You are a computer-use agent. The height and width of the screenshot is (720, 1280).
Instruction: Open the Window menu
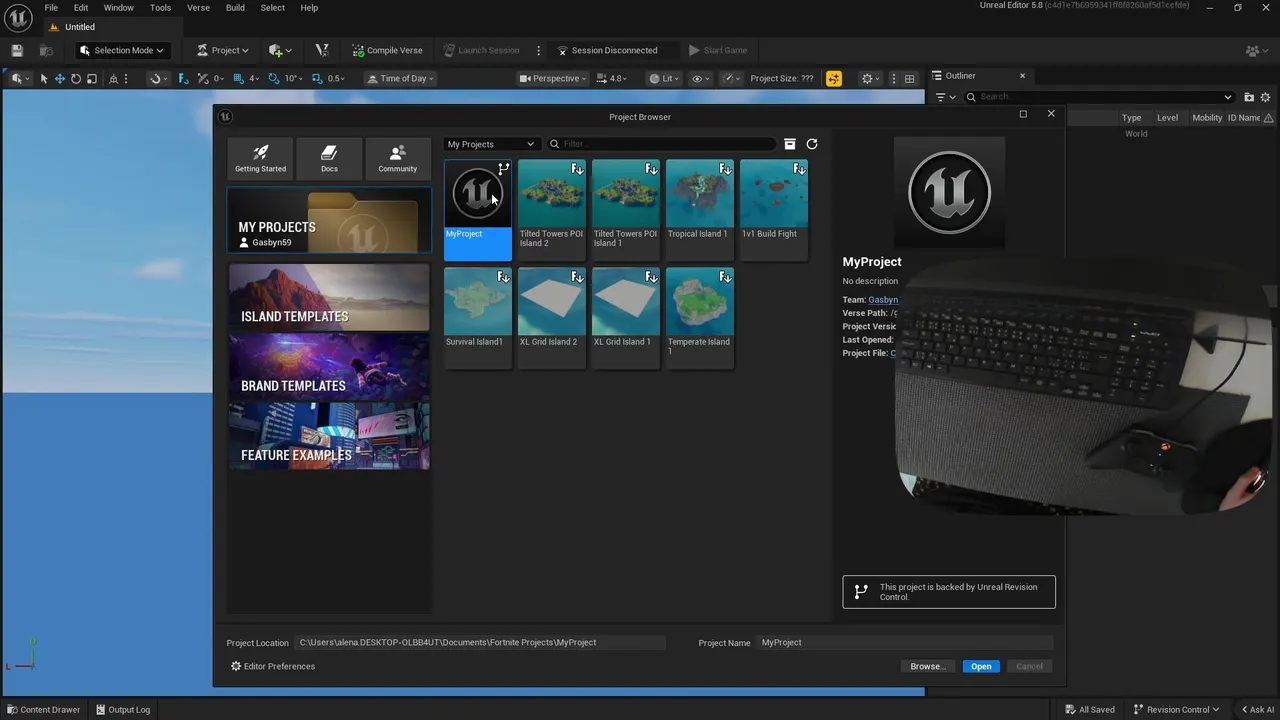tap(119, 7)
